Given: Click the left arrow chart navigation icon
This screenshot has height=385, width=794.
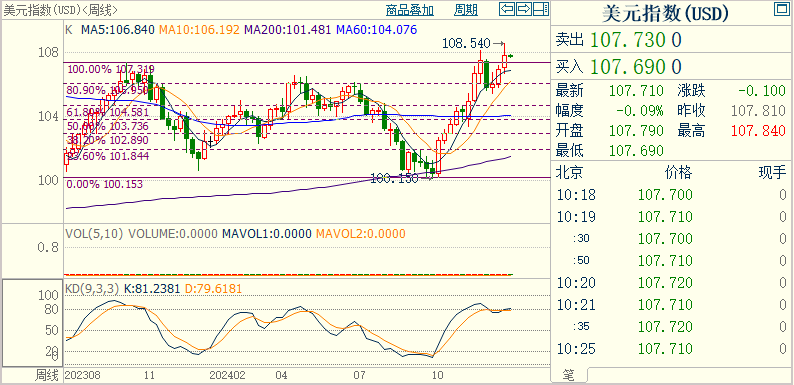Looking at the screenshot, I should [x=507, y=9].
